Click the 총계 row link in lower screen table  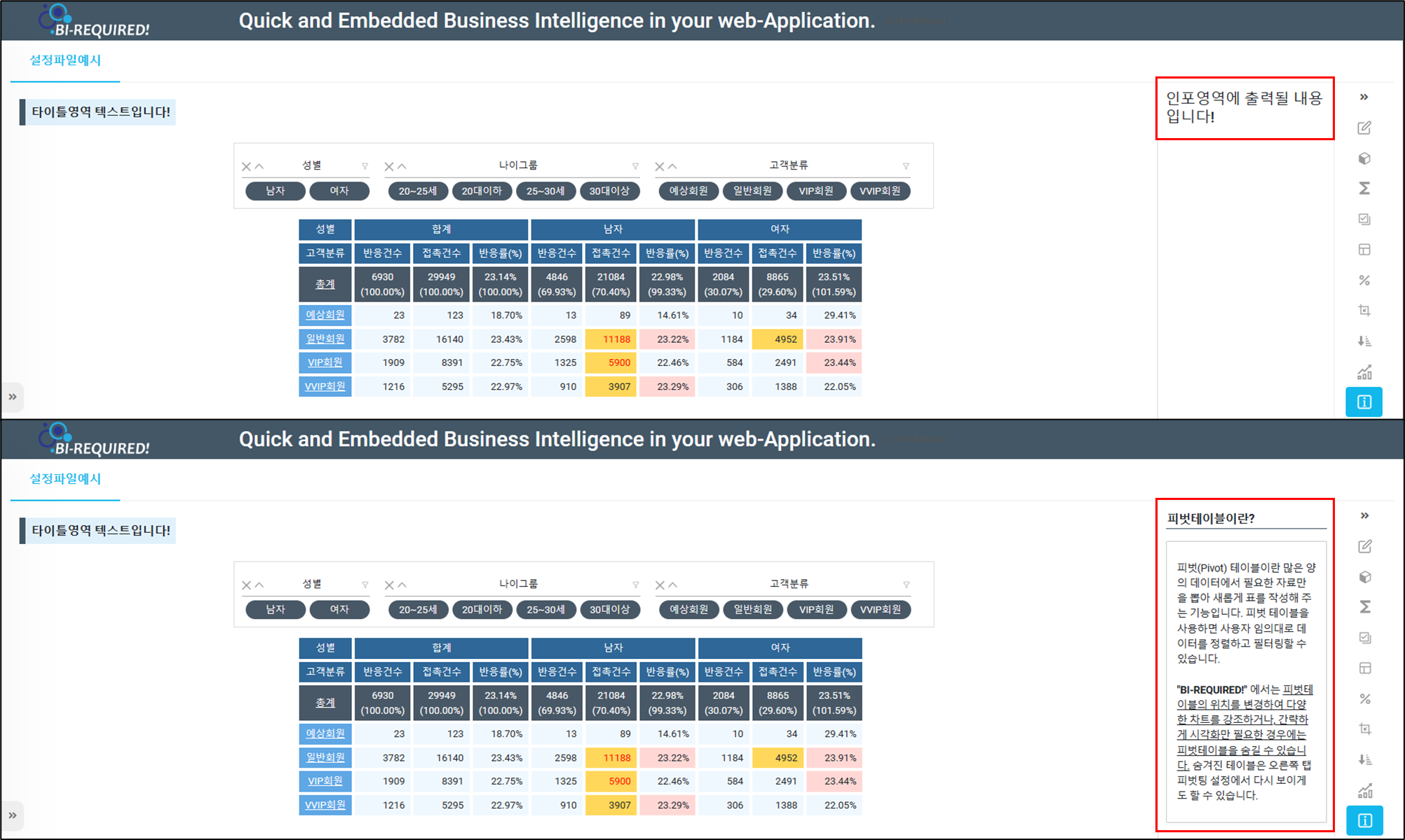[325, 703]
